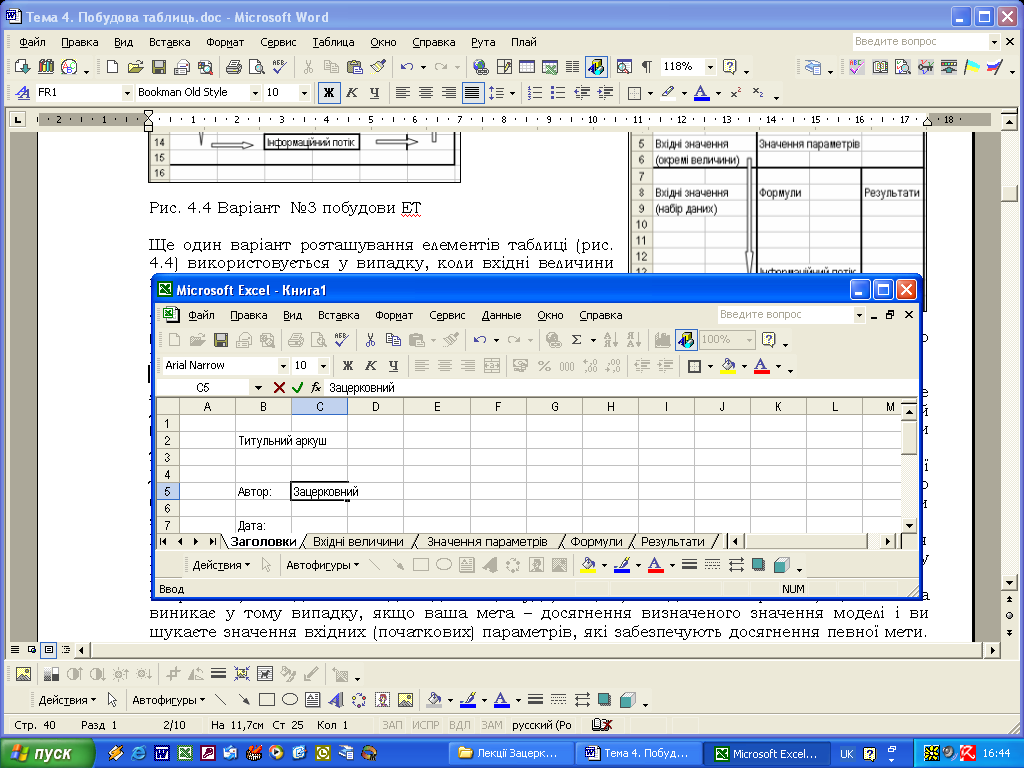1024x768 pixels.
Task: Open Bookman Old Style font dropdown
Action: 255,93
